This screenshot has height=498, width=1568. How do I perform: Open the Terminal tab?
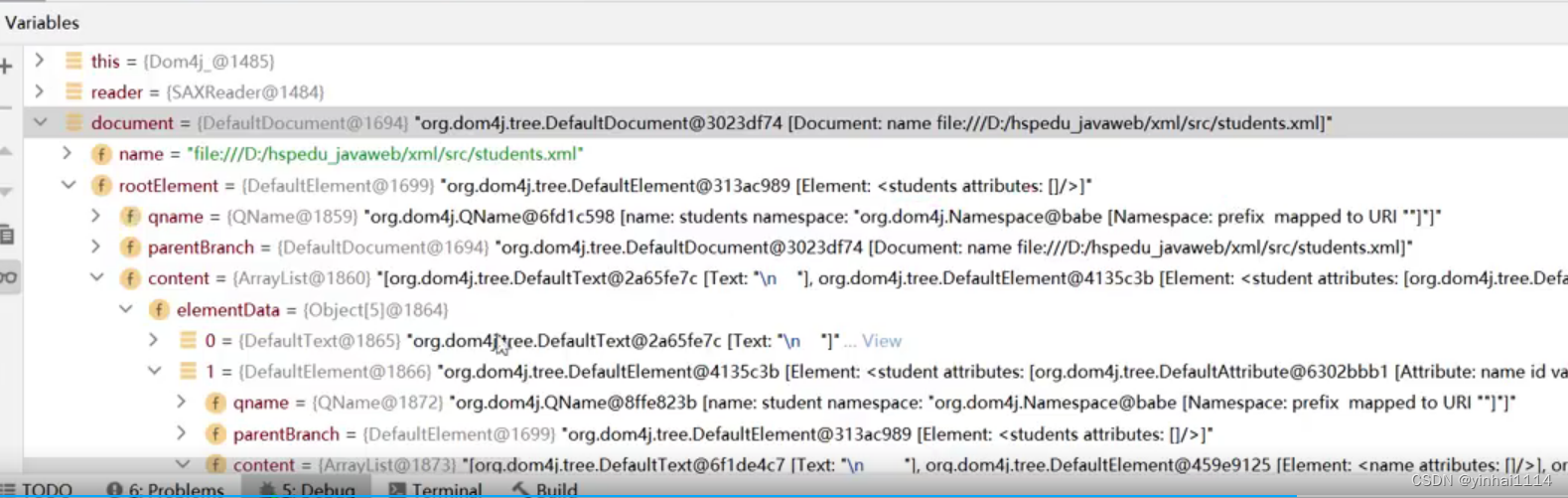(x=435, y=489)
